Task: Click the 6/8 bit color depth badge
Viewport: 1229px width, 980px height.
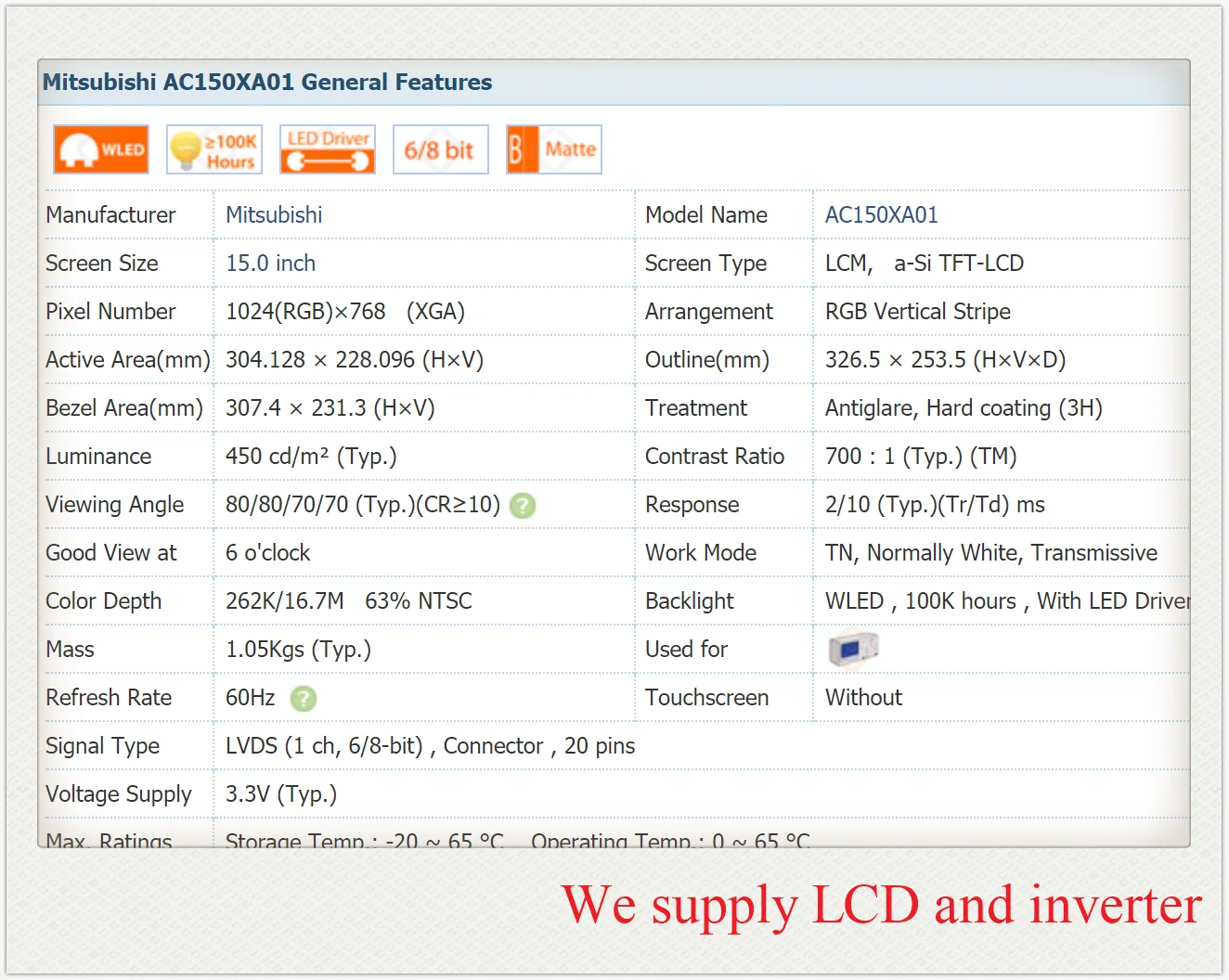Action: 441,149
